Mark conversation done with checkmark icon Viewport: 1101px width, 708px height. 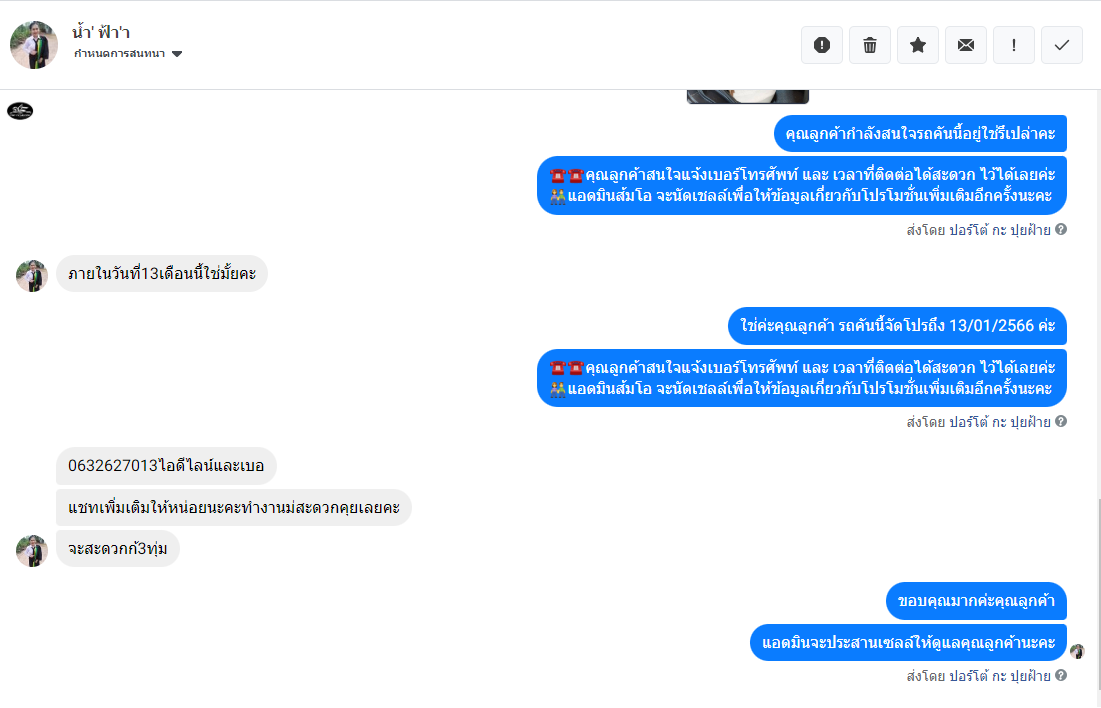tap(1062, 45)
